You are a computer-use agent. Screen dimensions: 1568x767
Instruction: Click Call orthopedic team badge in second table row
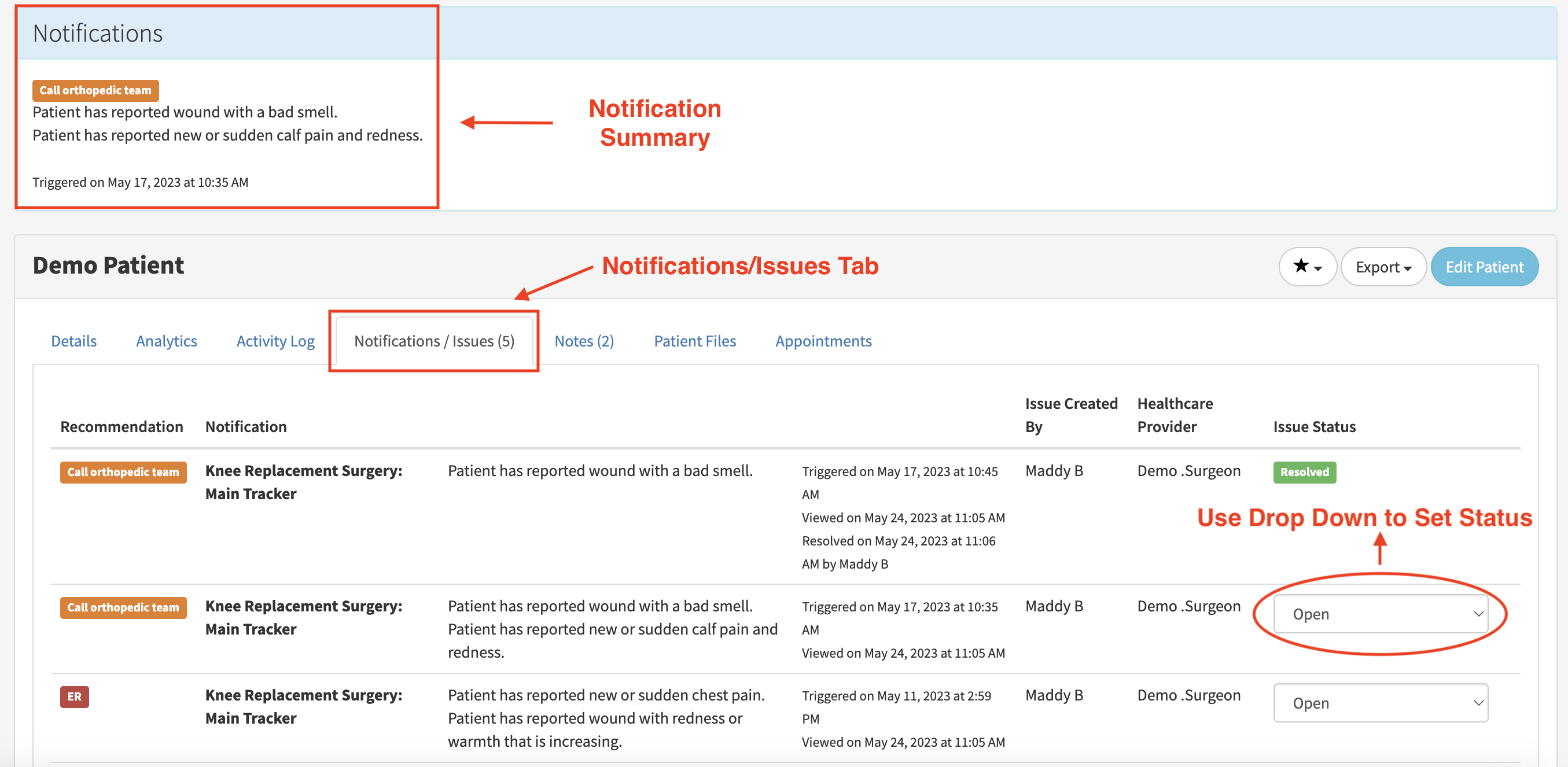pyautogui.click(x=123, y=607)
